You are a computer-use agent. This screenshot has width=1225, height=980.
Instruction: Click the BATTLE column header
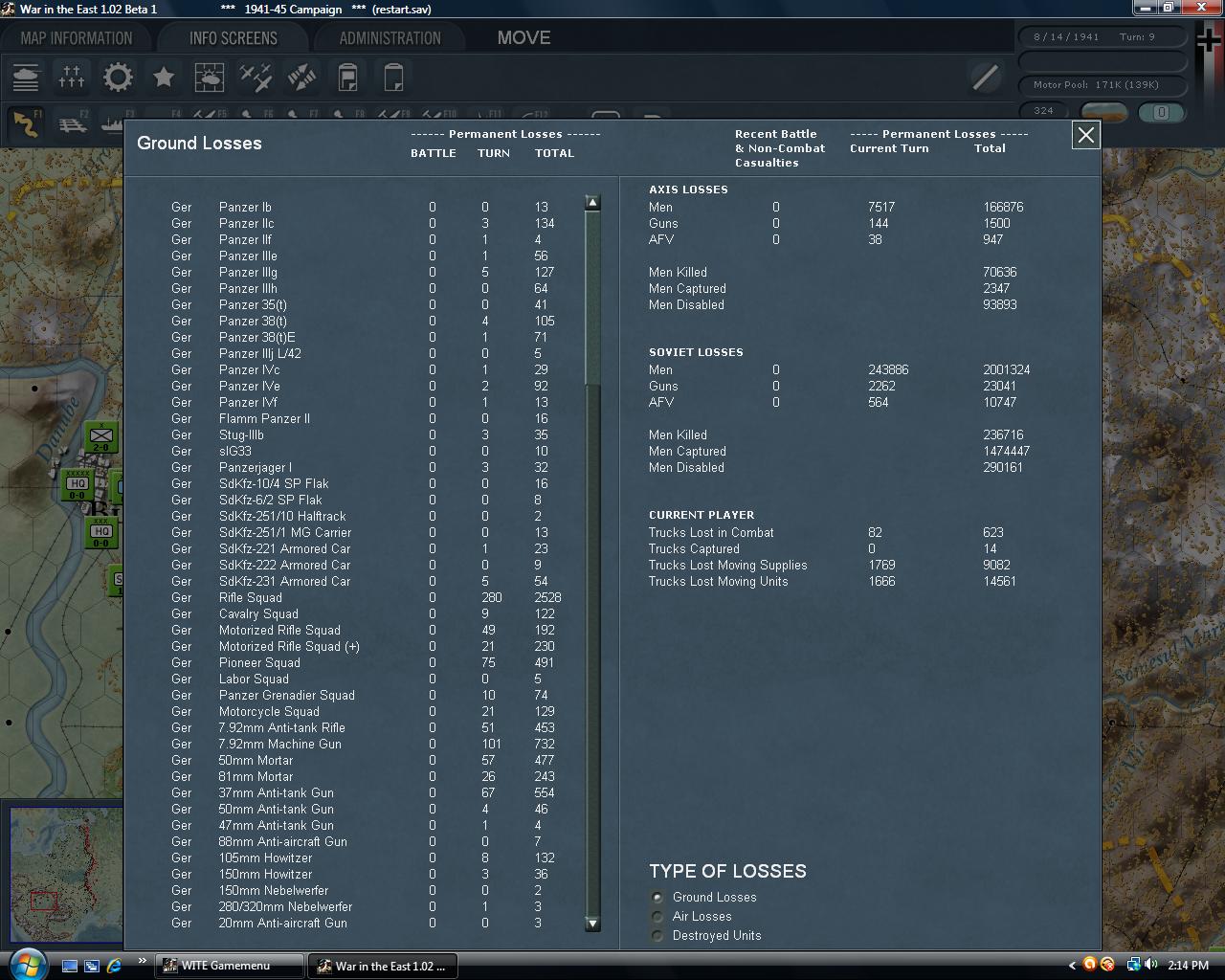[434, 153]
